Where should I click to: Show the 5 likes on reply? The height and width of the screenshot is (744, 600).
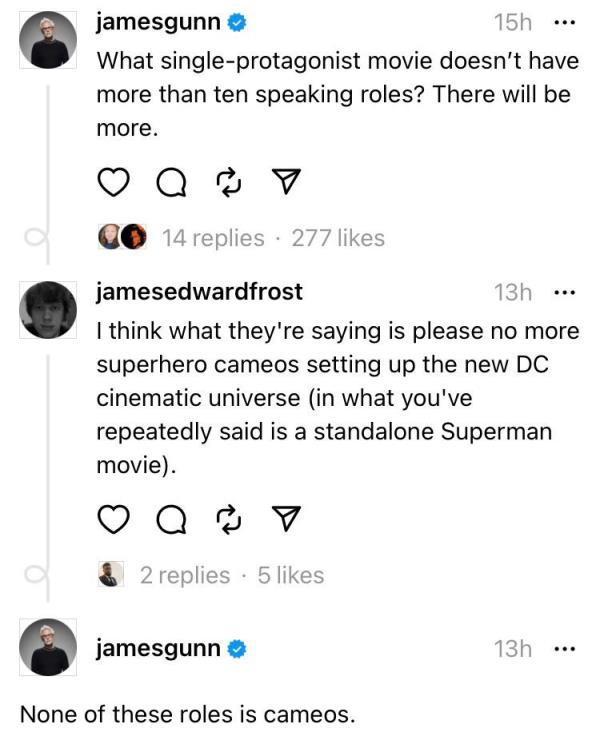pyautogui.click(x=291, y=575)
